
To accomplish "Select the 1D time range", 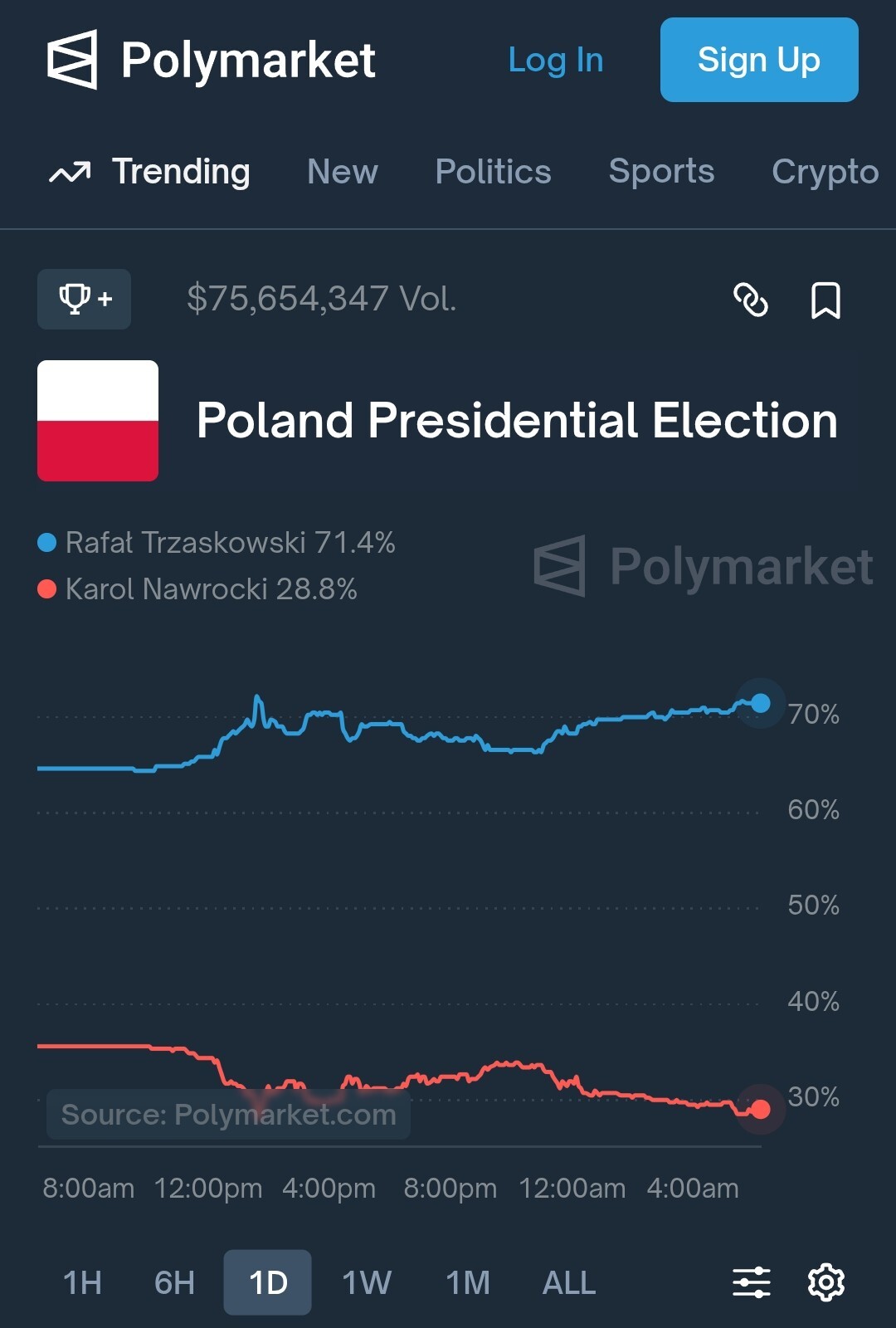I will pyautogui.click(x=268, y=1283).
